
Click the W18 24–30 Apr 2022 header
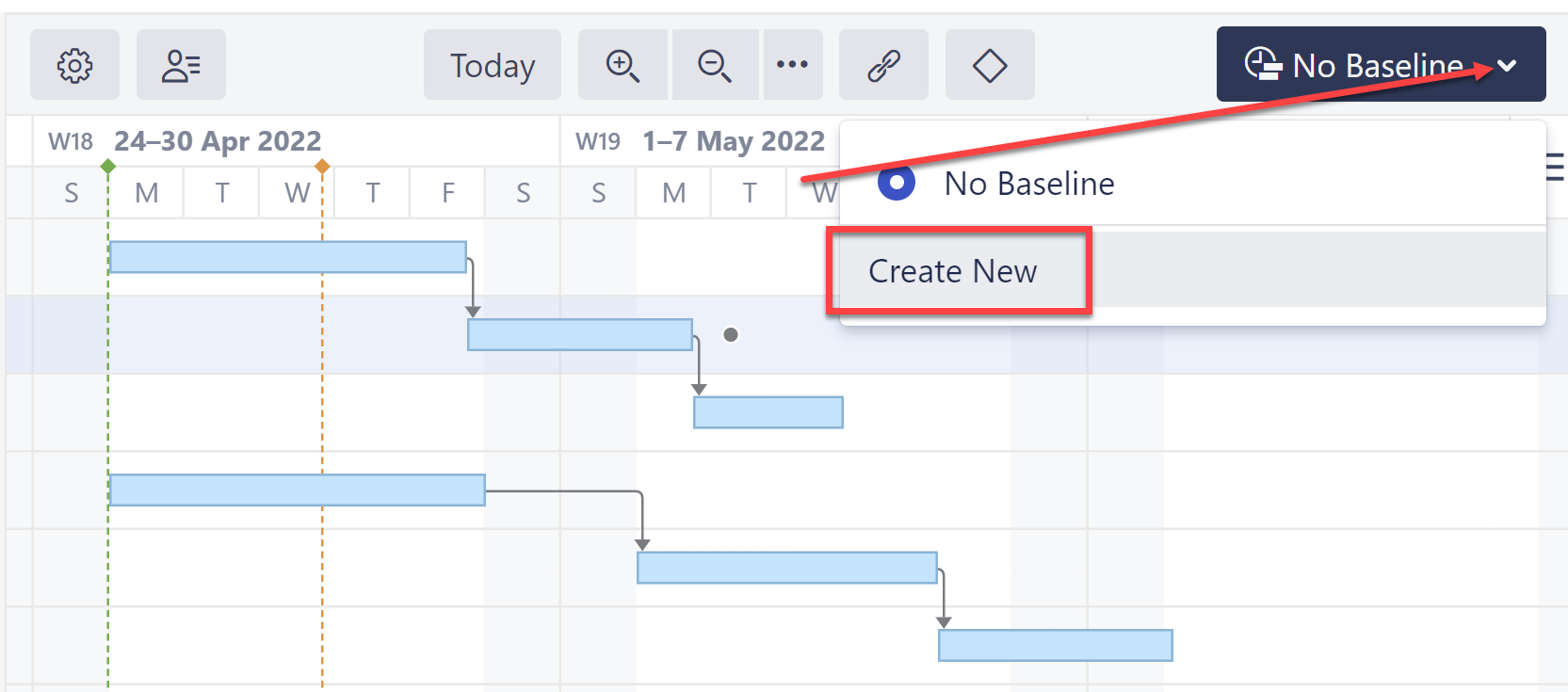click(217, 141)
